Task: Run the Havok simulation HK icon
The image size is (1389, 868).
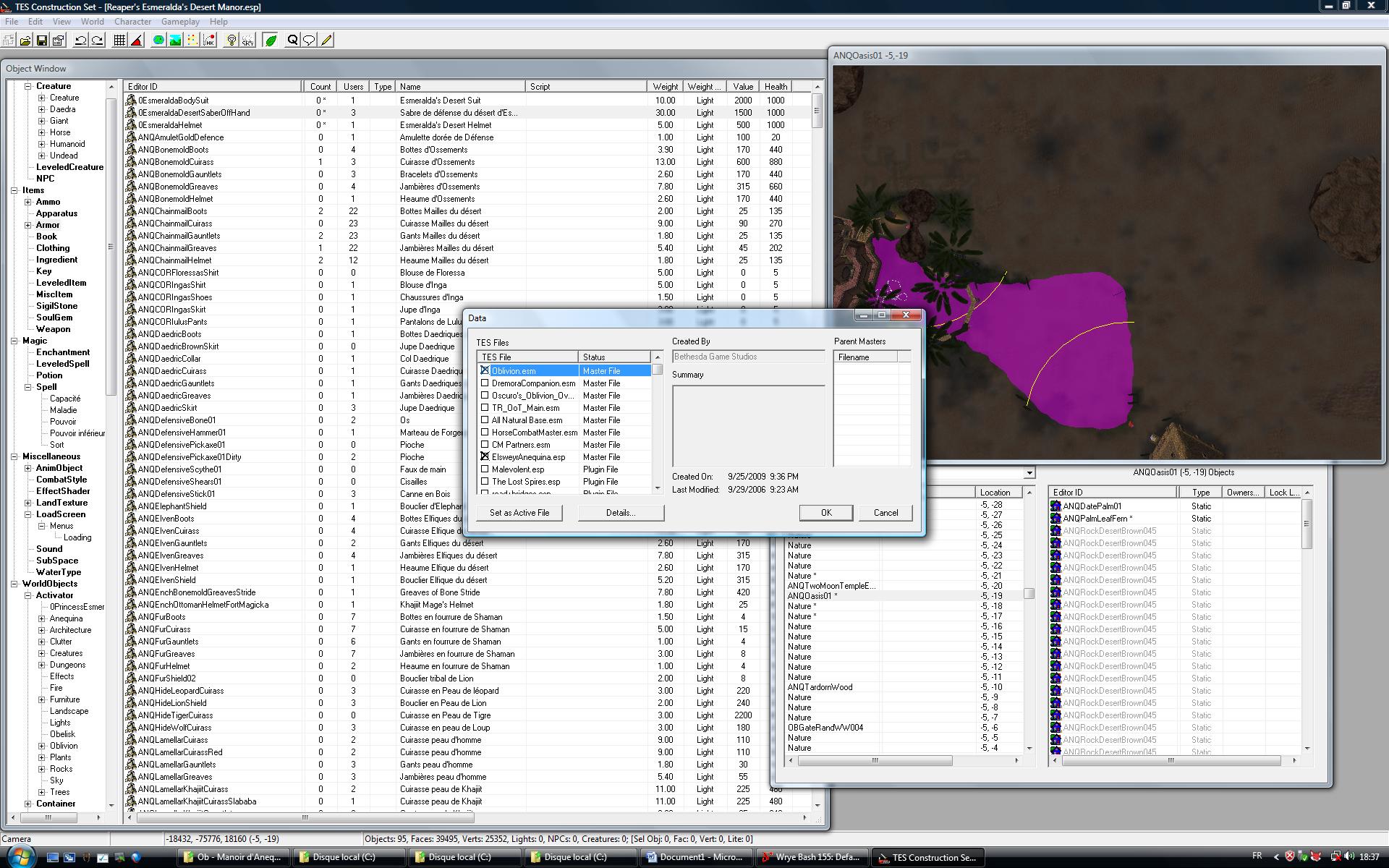Action: (209, 41)
